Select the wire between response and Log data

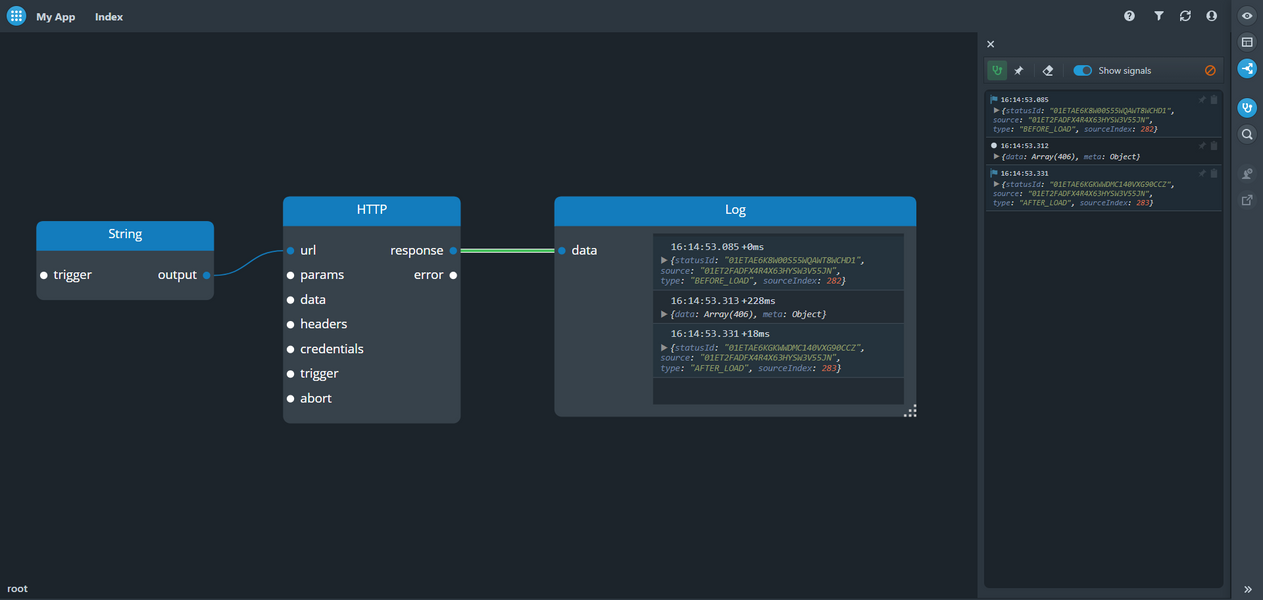coord(507,251)
